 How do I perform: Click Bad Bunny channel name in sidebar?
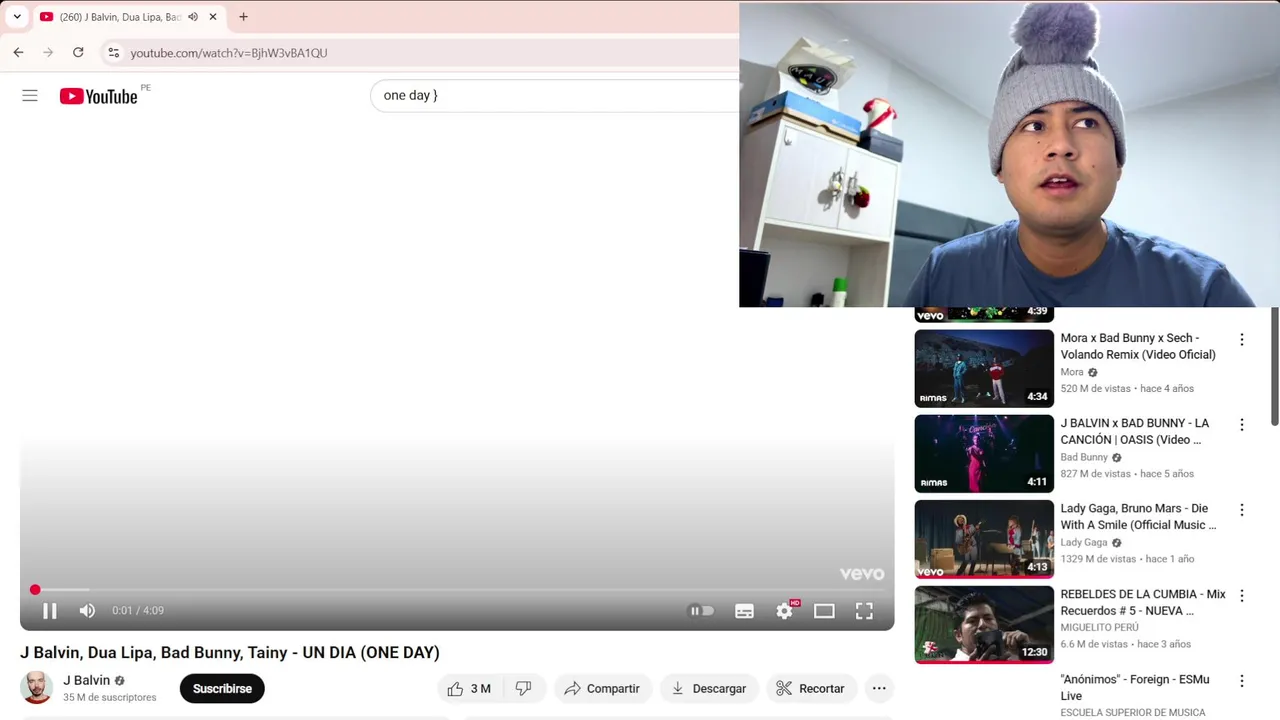pyautogui.click(x=1084, y=457)
